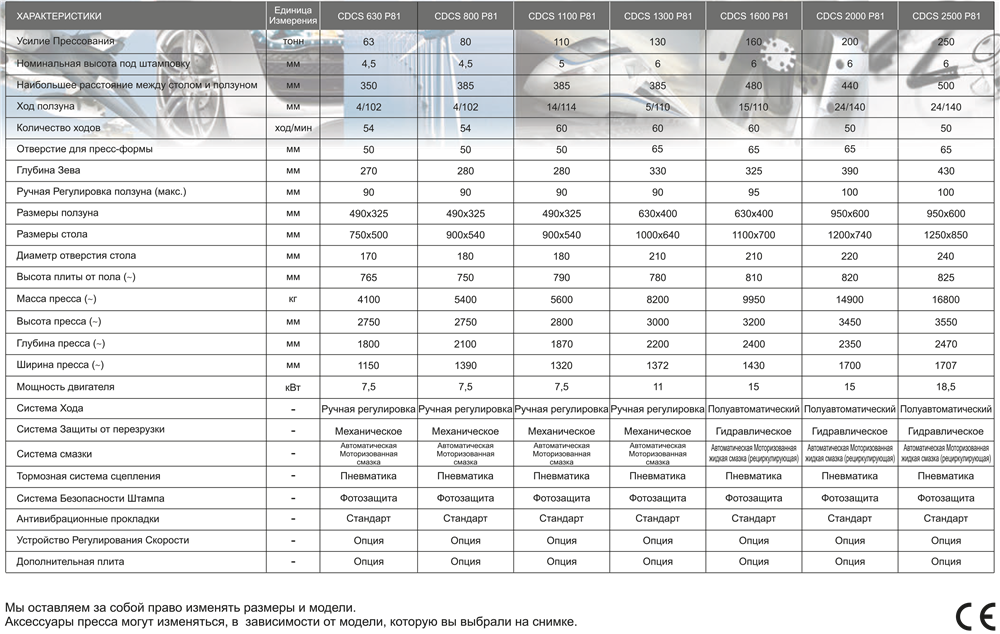Click the кВт unit cell

coord(293,387)
